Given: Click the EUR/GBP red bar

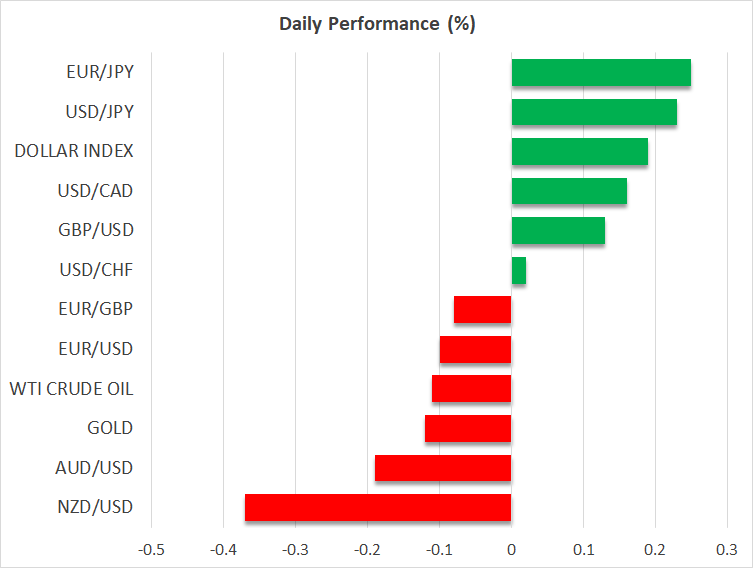Looking at the screenshot, I should coord(482,310).
